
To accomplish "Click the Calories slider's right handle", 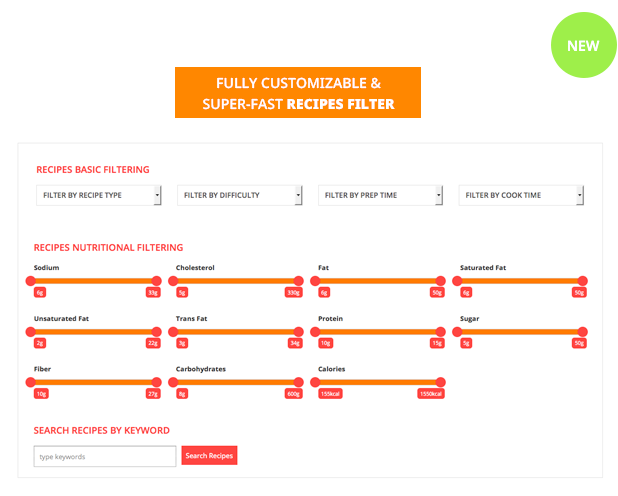I will 440,382.
